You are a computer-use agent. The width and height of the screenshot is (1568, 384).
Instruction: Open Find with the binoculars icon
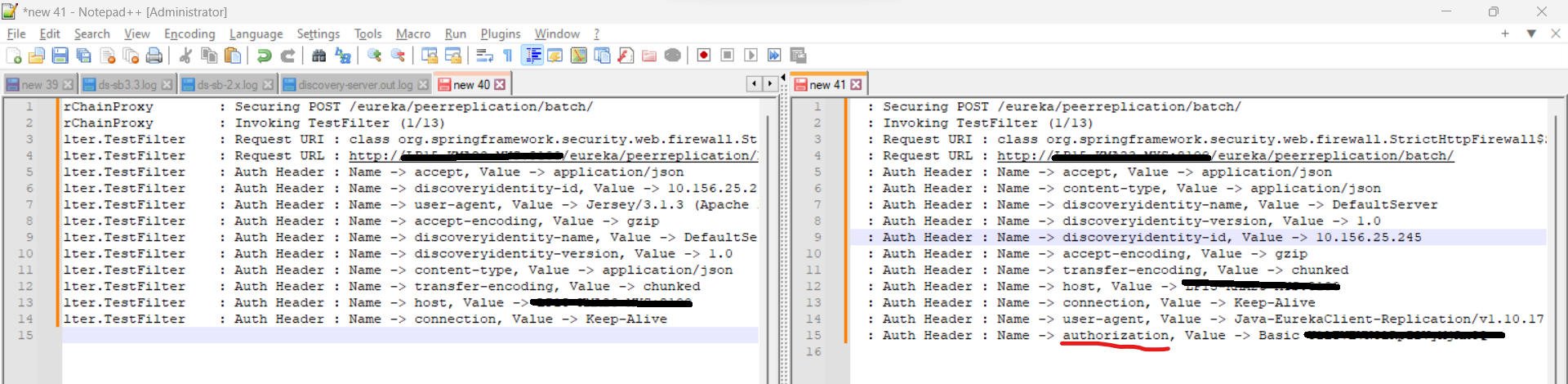tap(319, 56)
